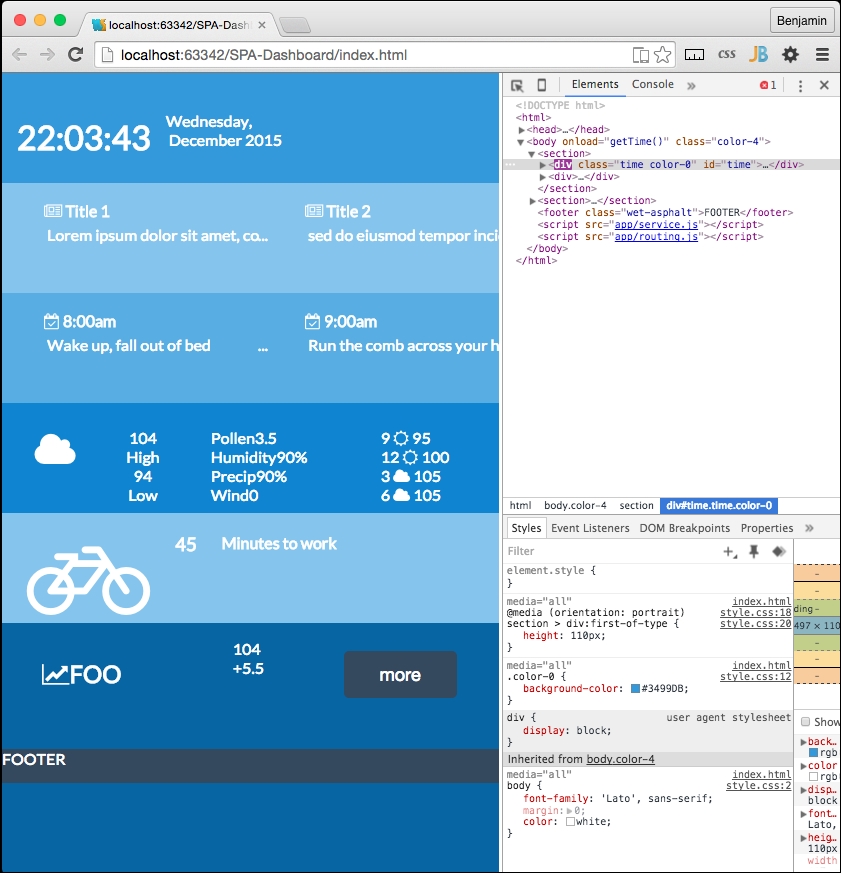Screen dimensions: 841x873
Task: Select the localhost SPA-Dashboard browser tab
Action: pos(178,25)
